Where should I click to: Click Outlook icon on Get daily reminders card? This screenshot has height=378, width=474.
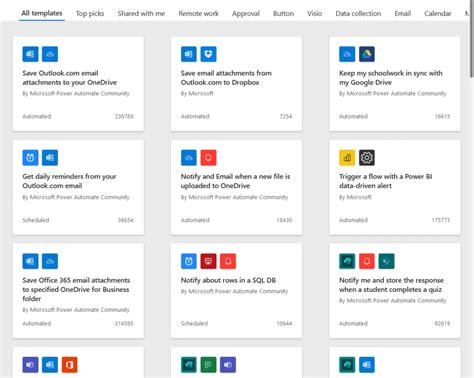coord(50,158)
